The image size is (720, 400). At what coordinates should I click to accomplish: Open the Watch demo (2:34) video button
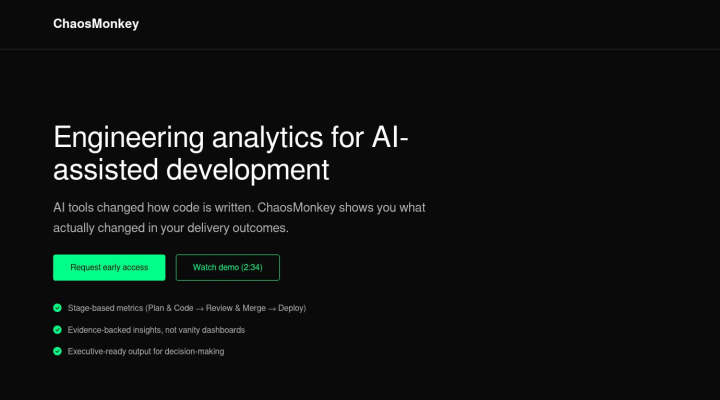click(x=227, y=267)
